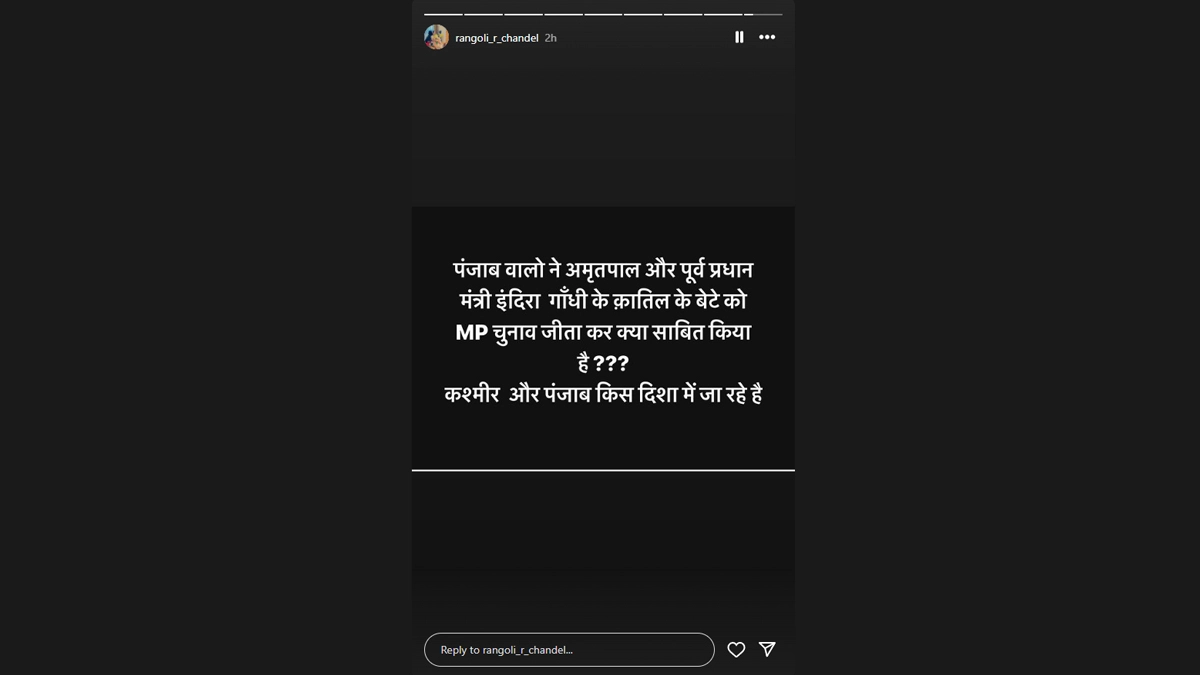The width and height of the screenshot is (1200, 675).
Task: Jump to the fifth story progress segment
Action: tap(603, 14)
